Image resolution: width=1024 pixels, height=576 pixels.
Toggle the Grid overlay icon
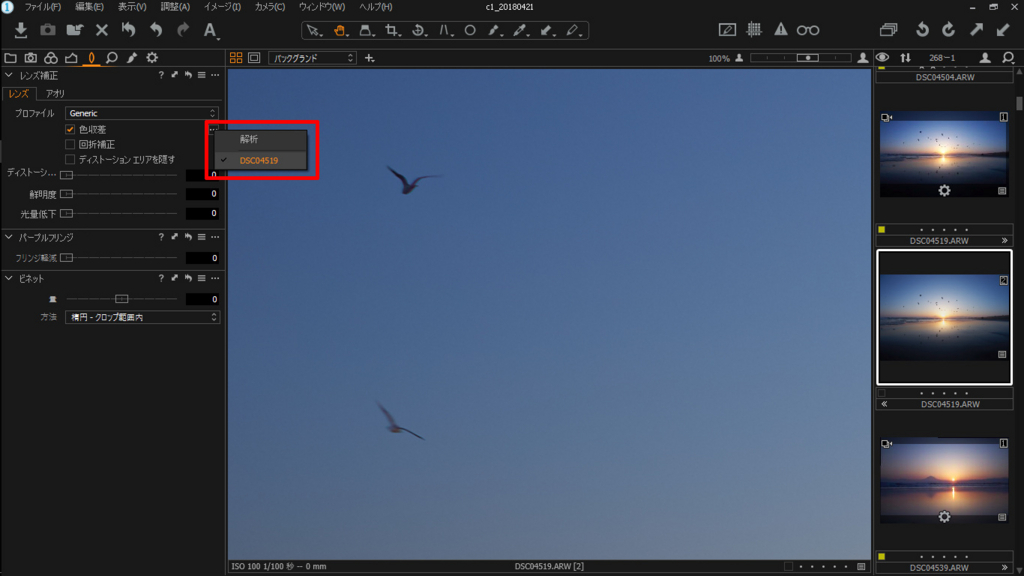coord(754,30)
